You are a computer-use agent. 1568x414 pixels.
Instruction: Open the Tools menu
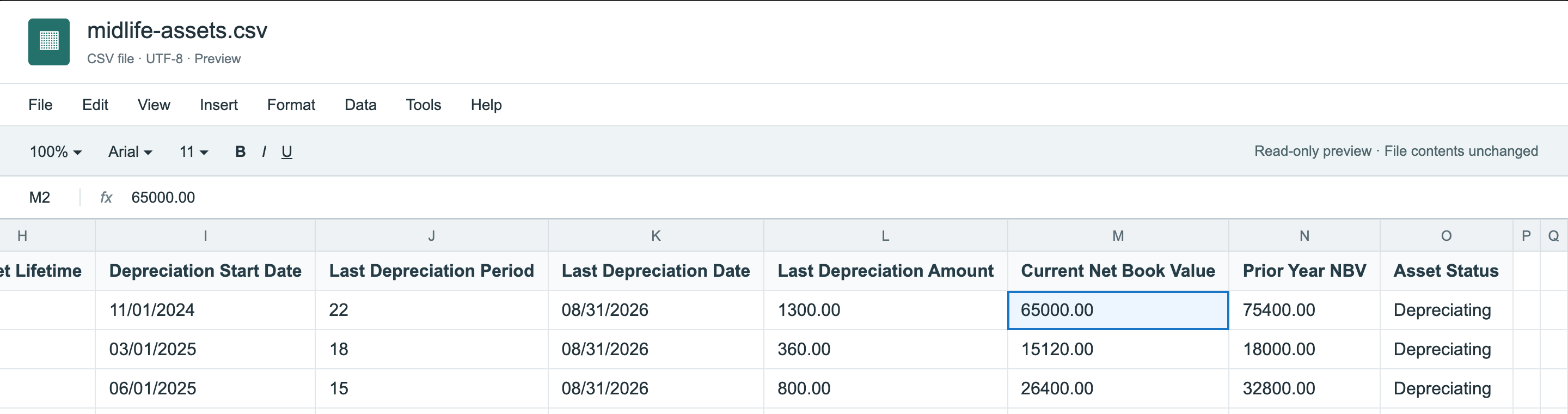423,105
